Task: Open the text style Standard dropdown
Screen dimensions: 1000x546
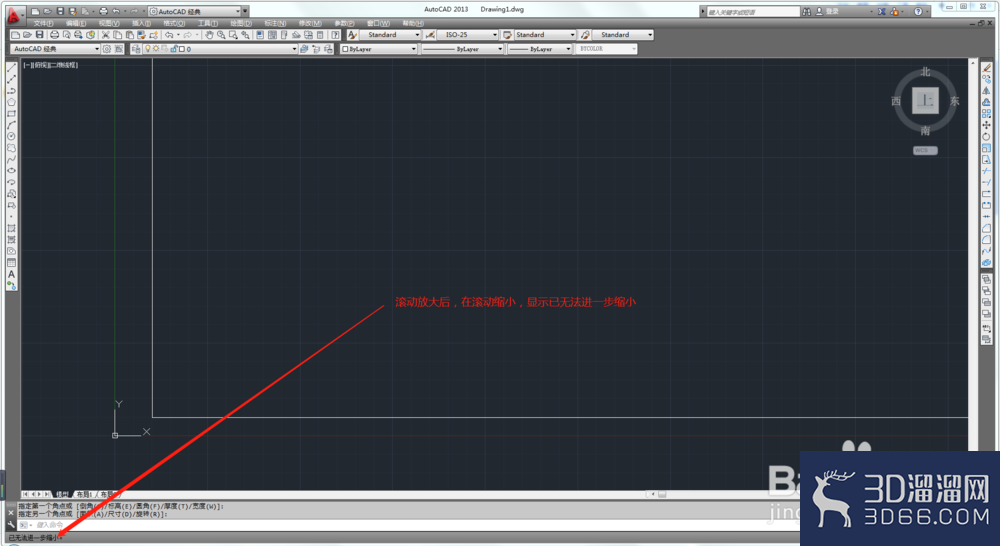Action: coord(390,35)
